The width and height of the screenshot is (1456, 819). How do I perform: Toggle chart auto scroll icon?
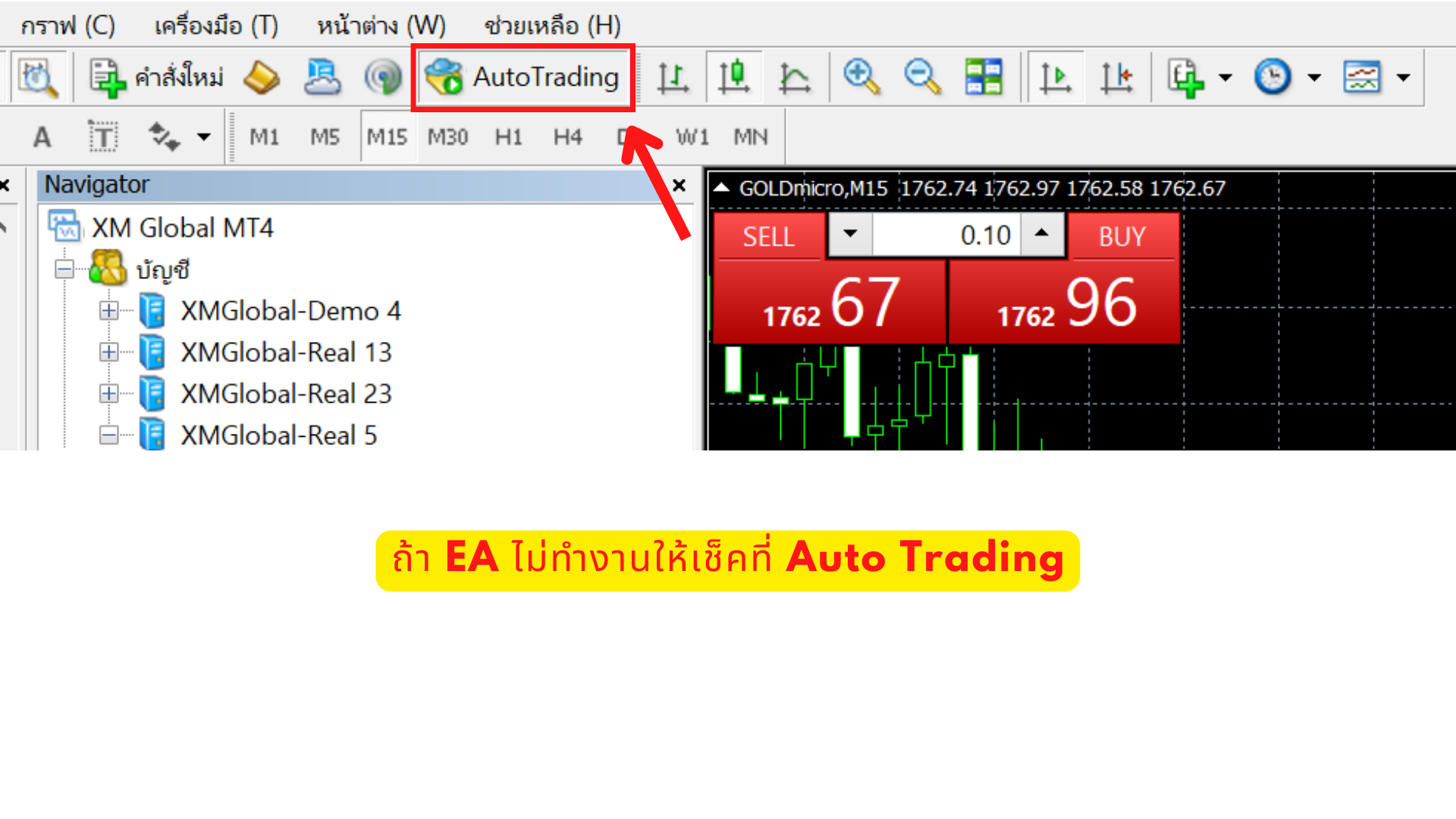(1056, 77)
